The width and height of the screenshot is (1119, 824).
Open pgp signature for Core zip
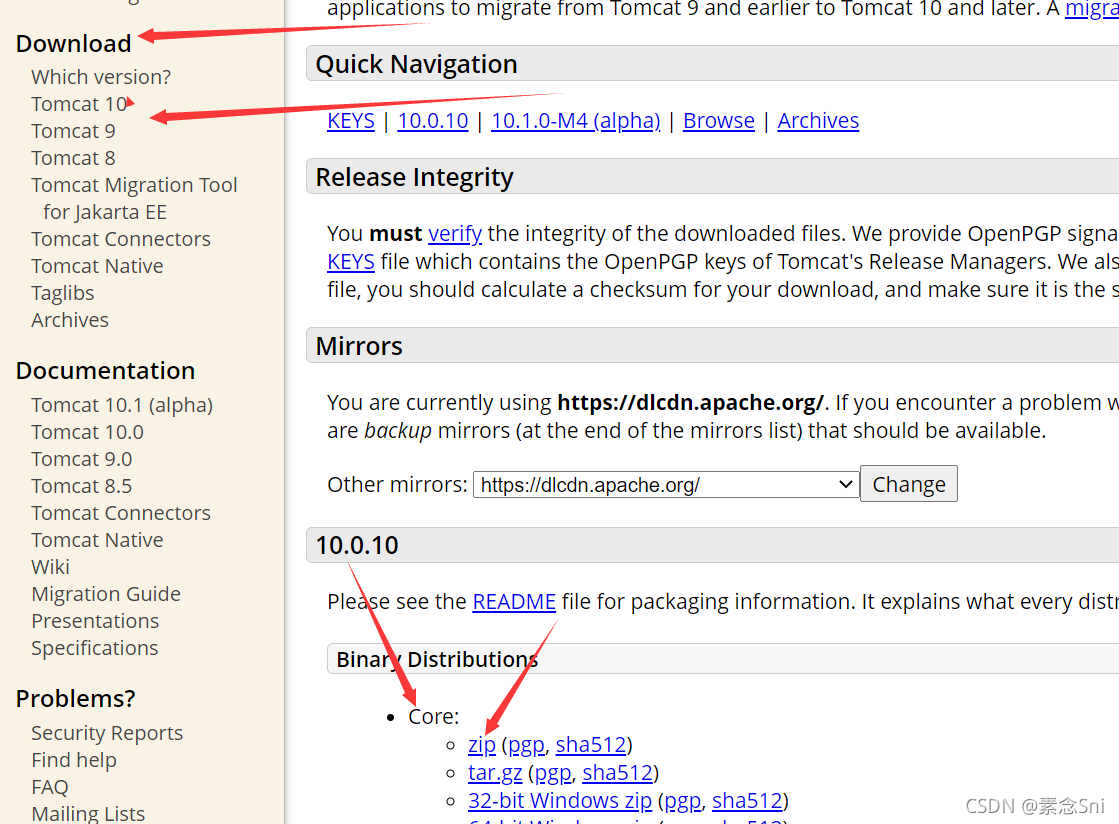tap(526, 745)
